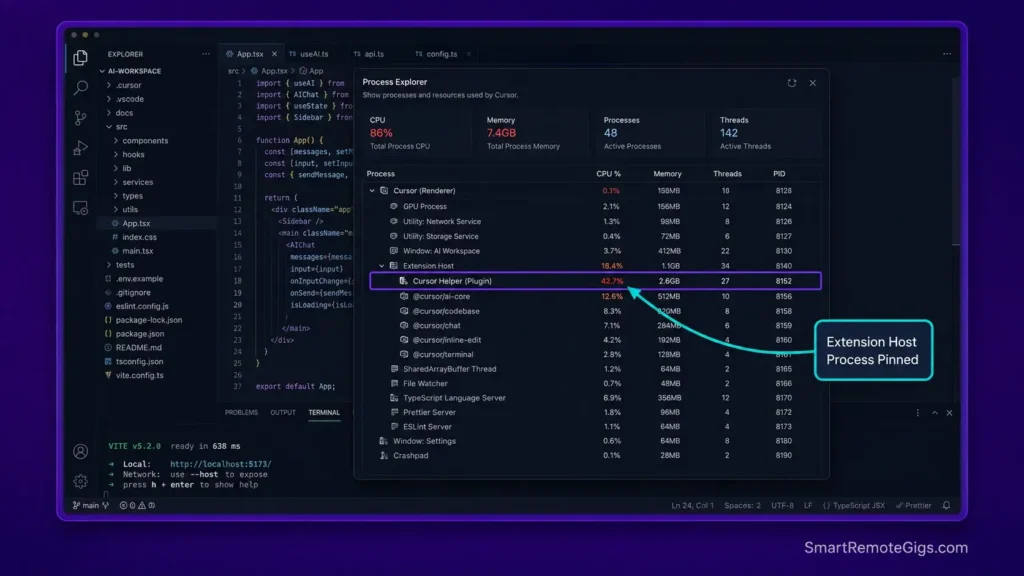
Task: Click UTF-8 encoding in status bar
Action: (782, 505)
